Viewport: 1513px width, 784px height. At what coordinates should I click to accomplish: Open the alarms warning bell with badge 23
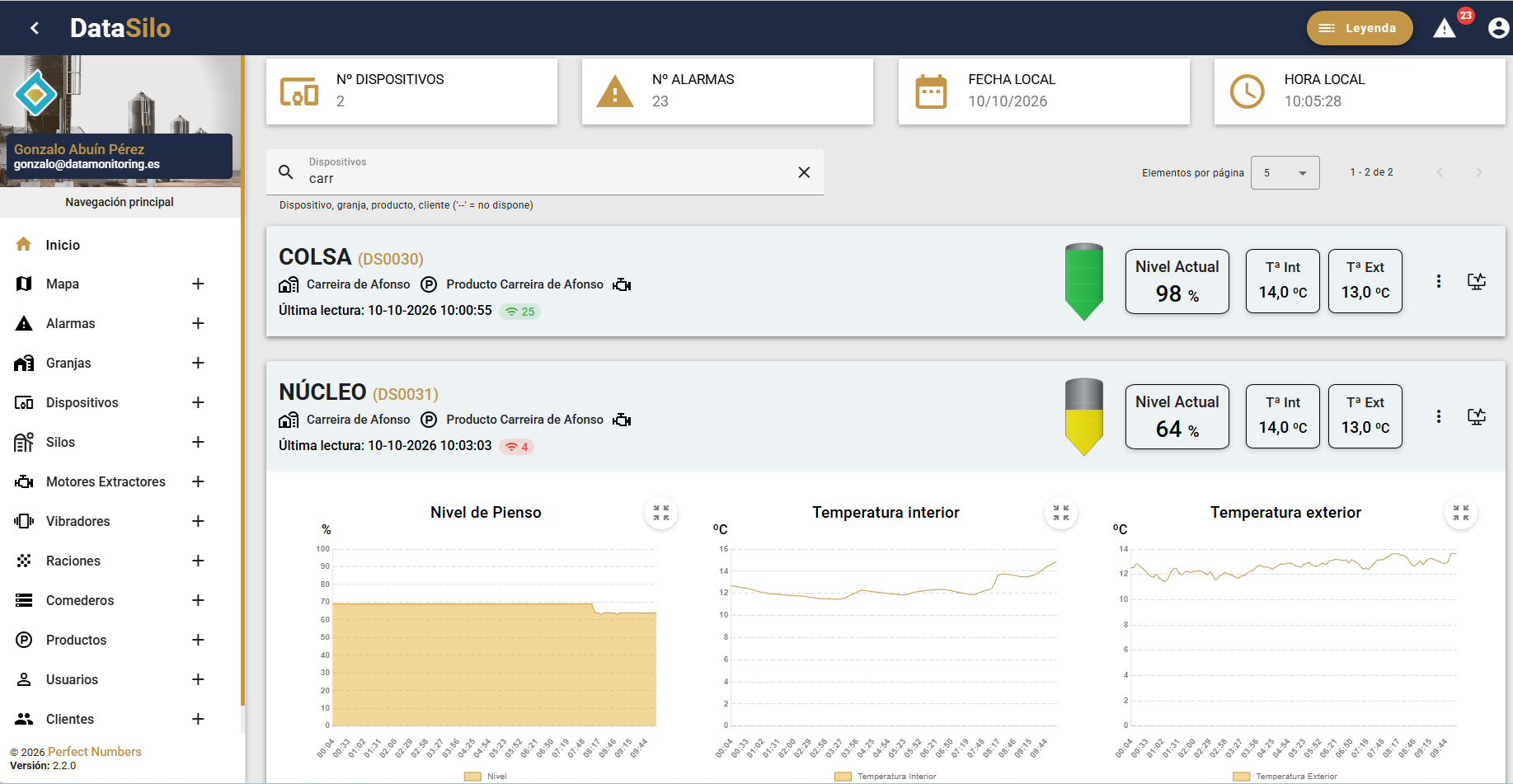[1445, 28]
